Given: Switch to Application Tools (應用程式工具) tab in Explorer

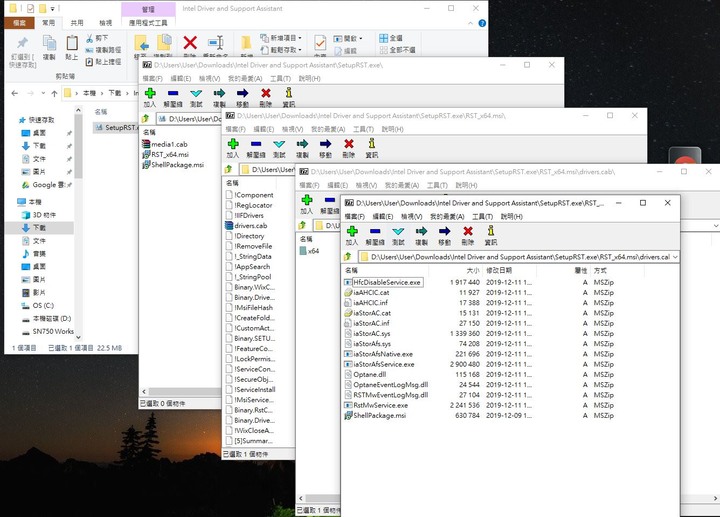Looking at the screenshot, I should coord(148,22).
